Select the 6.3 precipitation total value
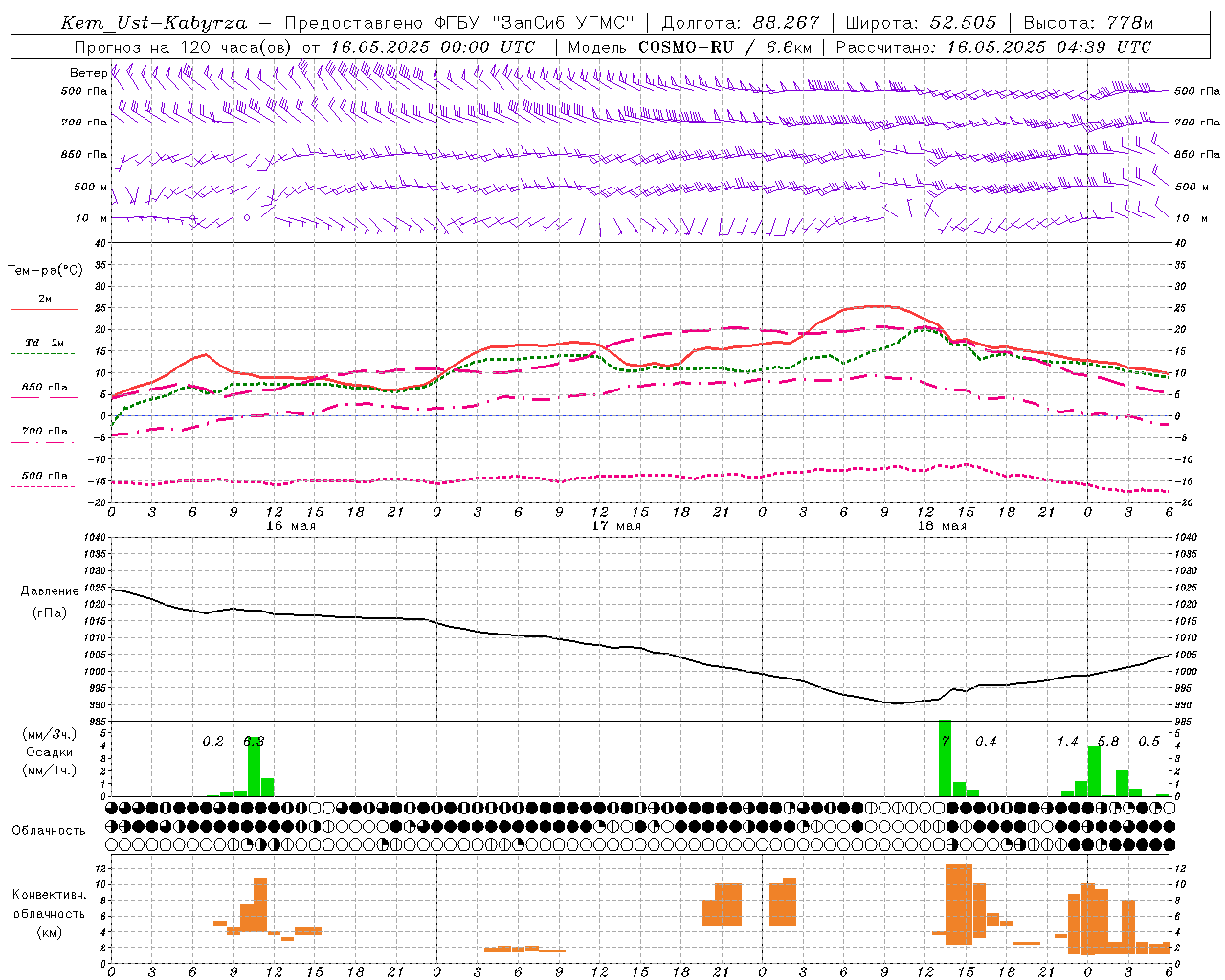Viewport: 1225px width, 980px height. click(x=254, y=741)
